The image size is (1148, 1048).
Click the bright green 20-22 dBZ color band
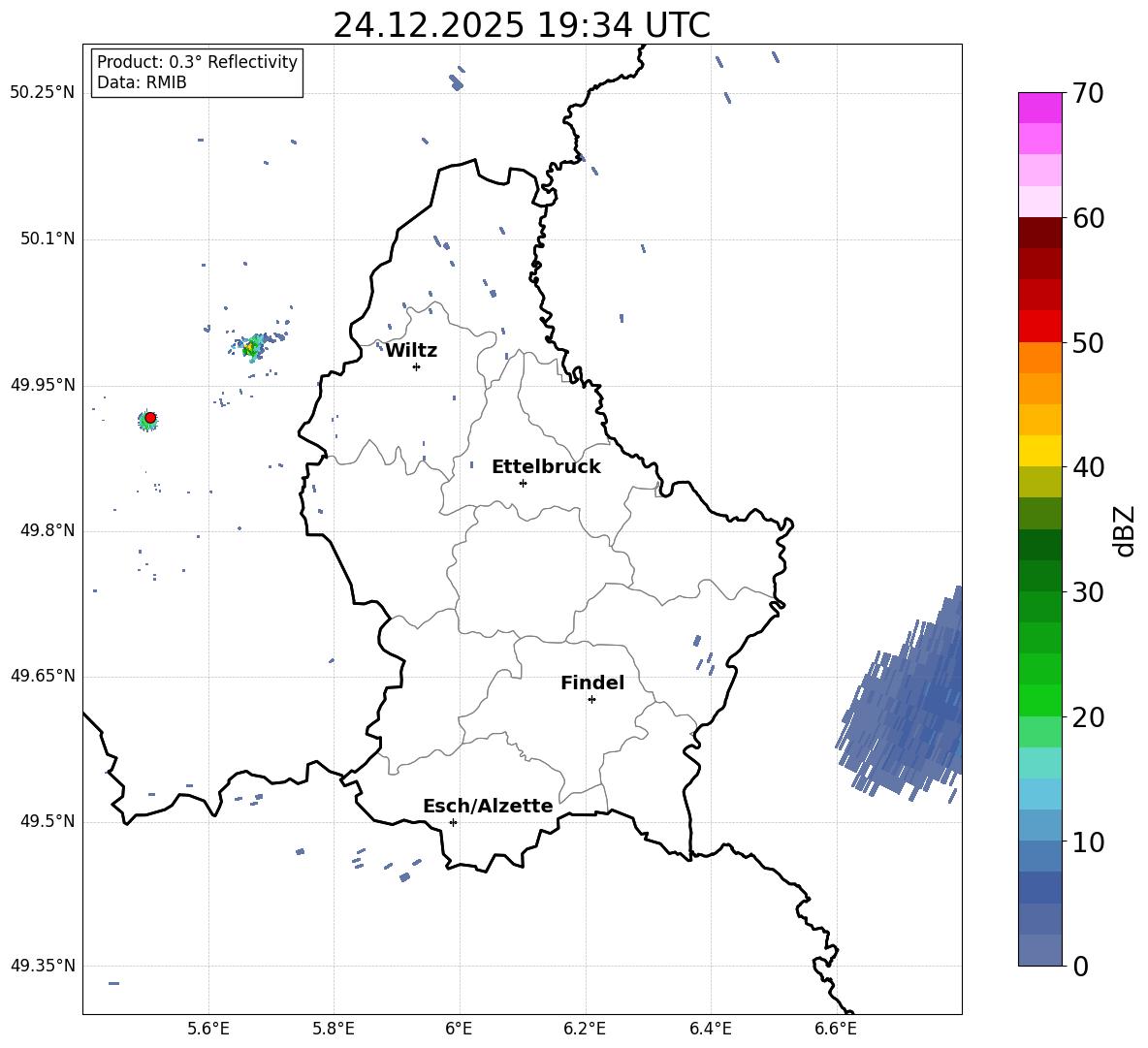[x=1039, y=700]
